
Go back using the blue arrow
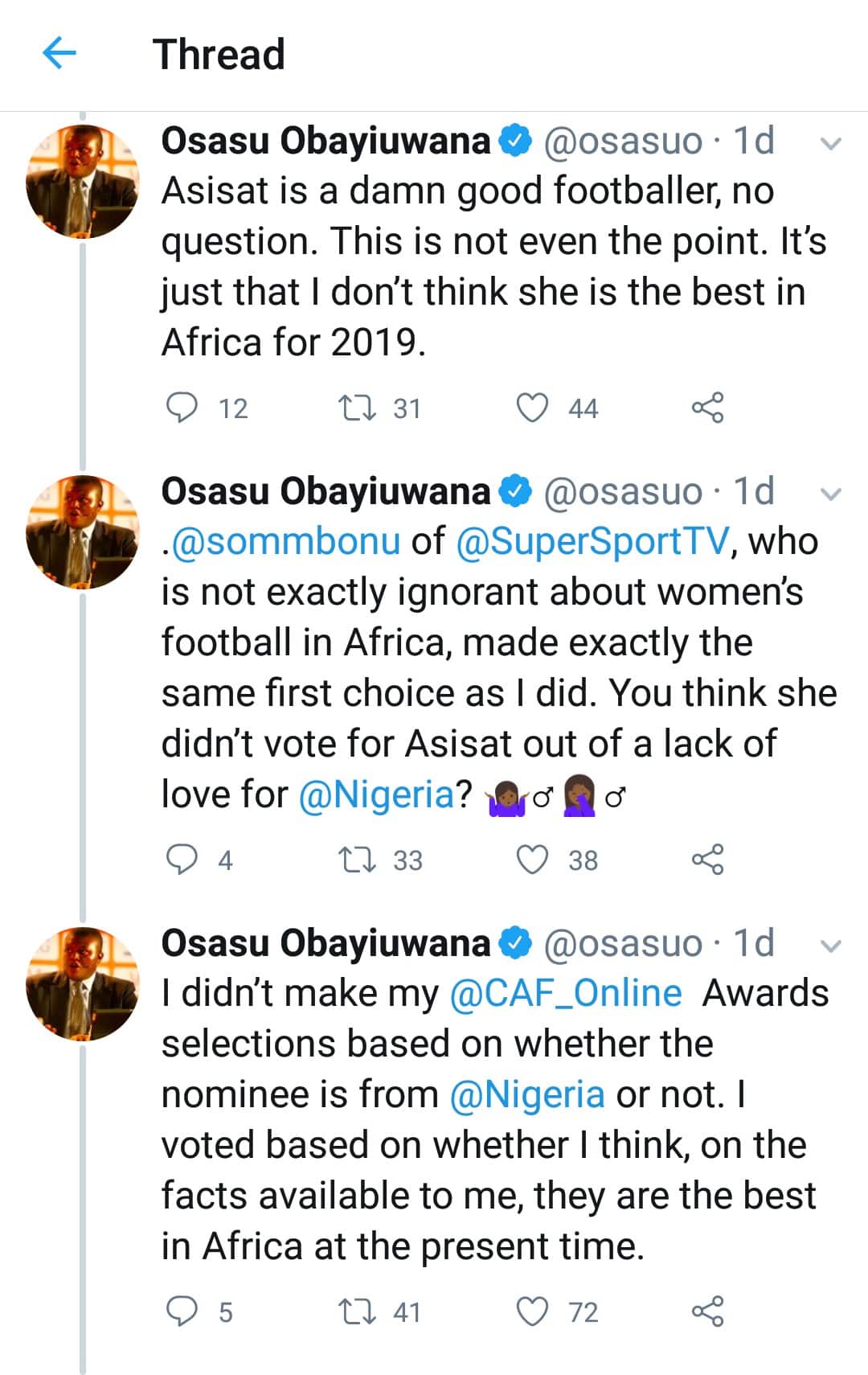[59, 54]
